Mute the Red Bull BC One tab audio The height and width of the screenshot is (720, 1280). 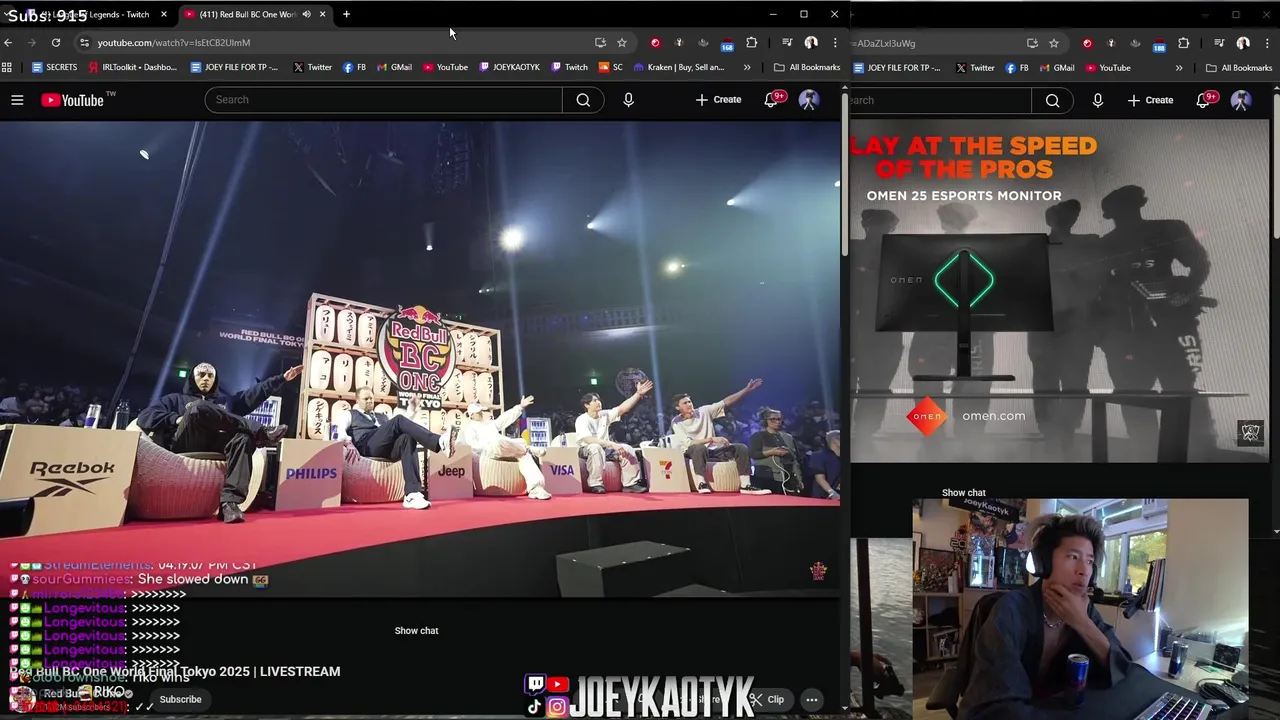tap(306, 14)
